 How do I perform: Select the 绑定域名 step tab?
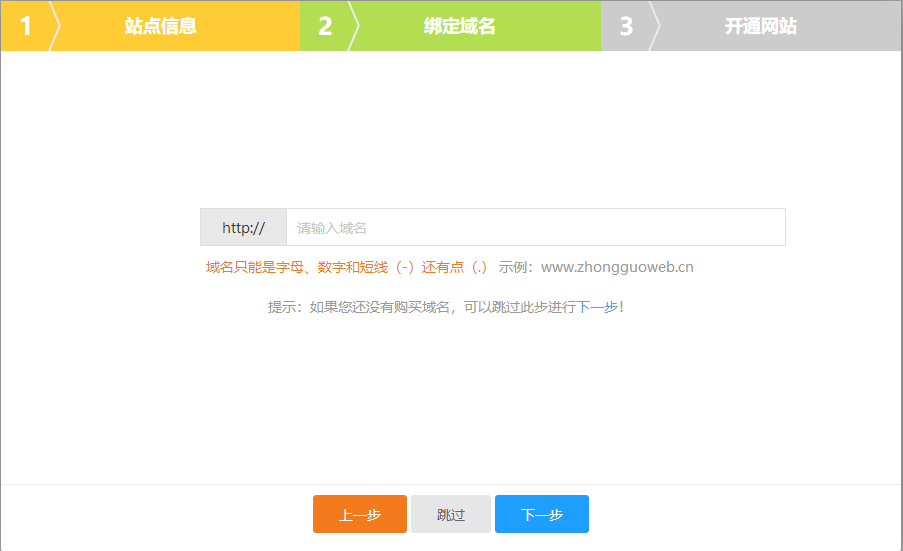(x=459, y=26)
